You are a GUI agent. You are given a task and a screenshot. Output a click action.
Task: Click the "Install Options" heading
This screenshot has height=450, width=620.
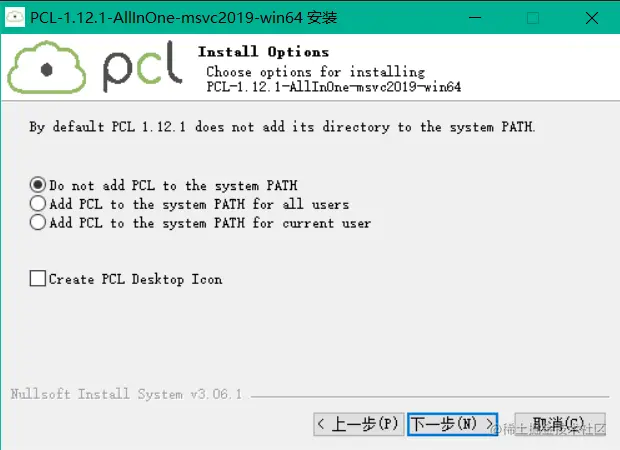[263, 52]
